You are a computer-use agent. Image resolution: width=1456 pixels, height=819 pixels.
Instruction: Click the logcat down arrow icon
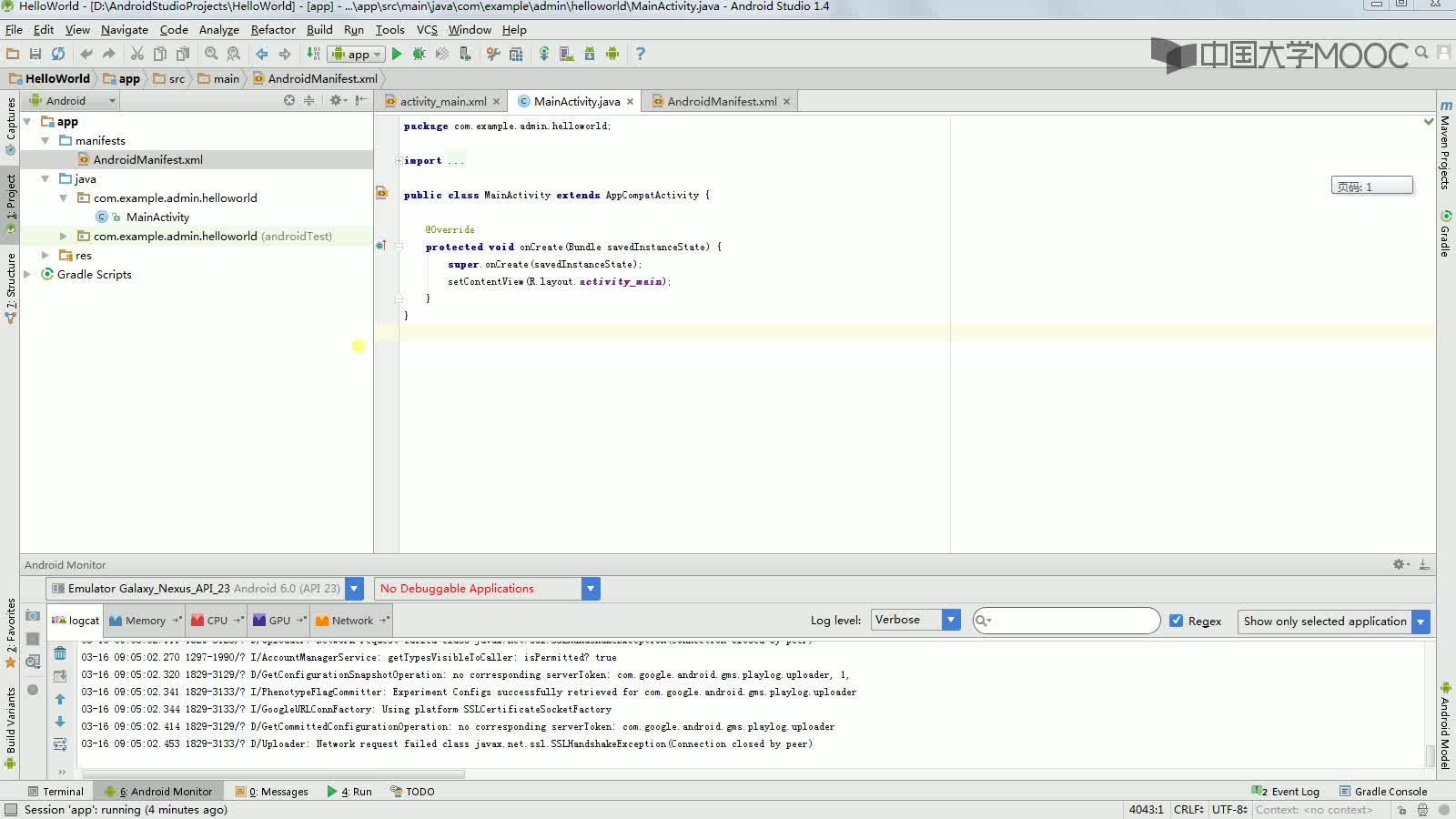[60, 722]
